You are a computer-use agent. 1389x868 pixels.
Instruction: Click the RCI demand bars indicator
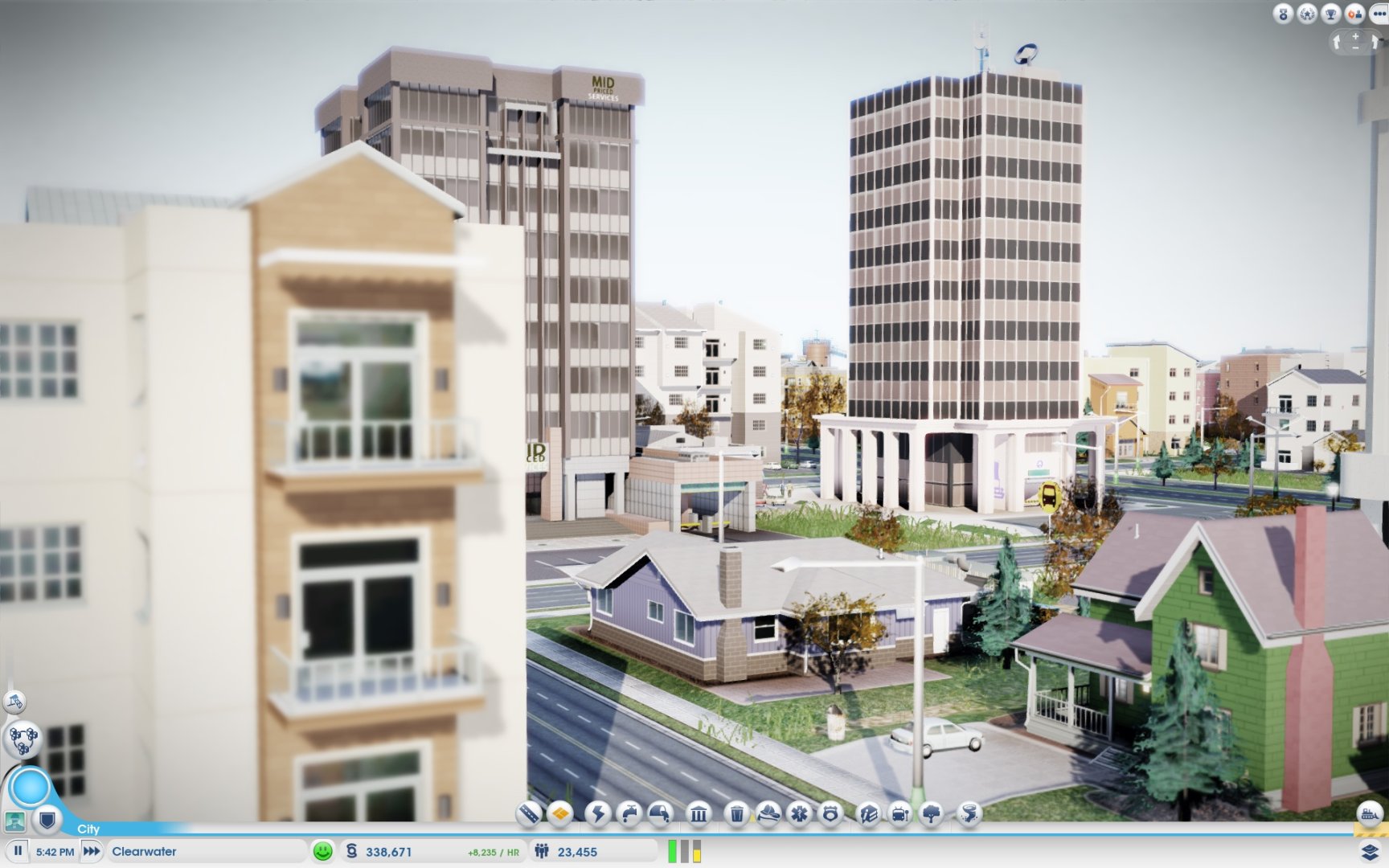[x=684, y=851]
